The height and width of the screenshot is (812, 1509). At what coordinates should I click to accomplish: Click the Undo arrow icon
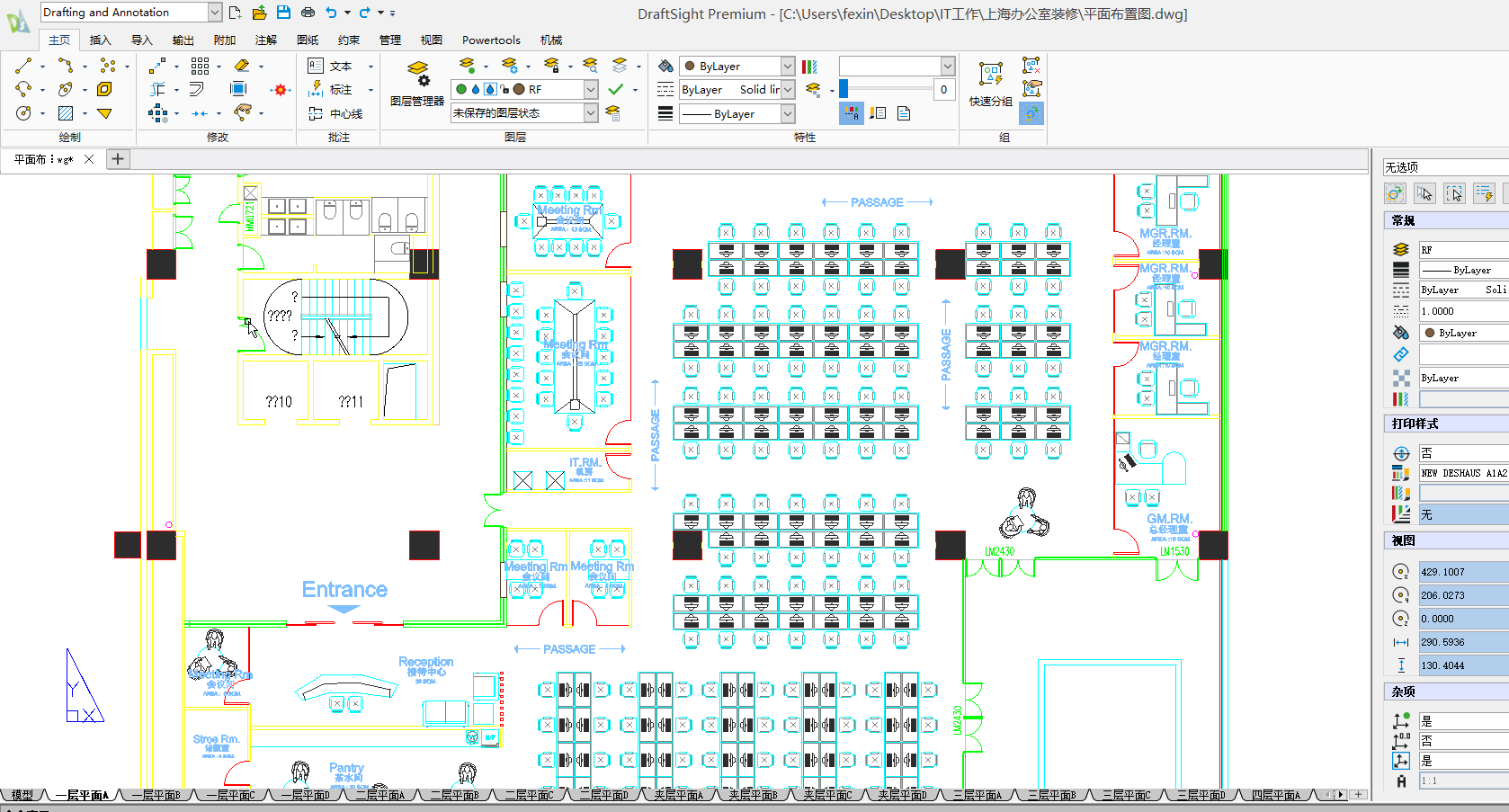click(x=331, y=13)
